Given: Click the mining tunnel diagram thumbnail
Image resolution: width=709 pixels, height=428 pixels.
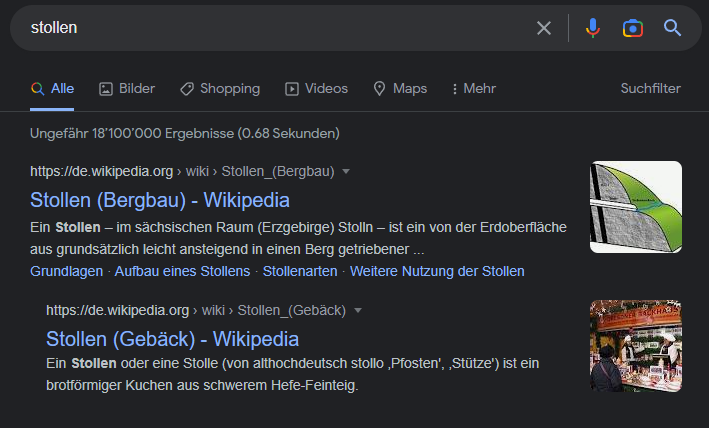Looking at the screenshot, I should (x=636, y=207).
